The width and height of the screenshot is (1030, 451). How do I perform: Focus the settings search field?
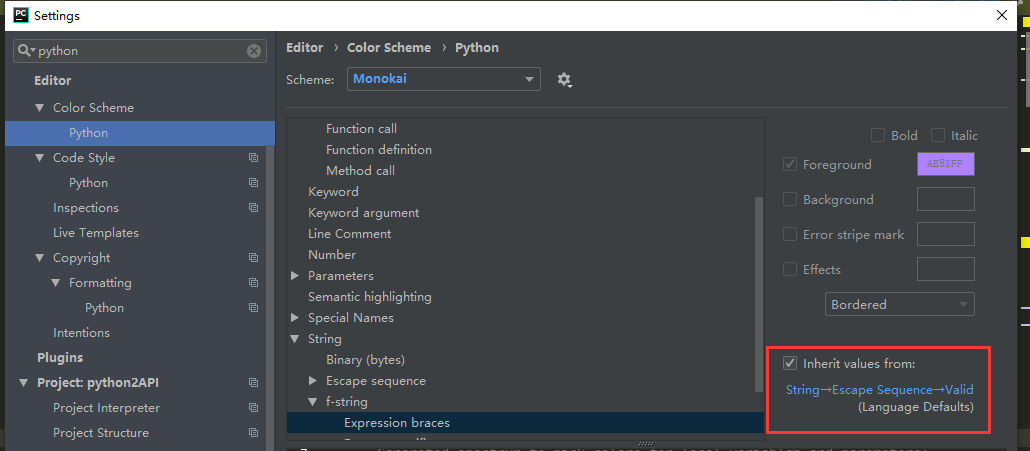[141, 51]
